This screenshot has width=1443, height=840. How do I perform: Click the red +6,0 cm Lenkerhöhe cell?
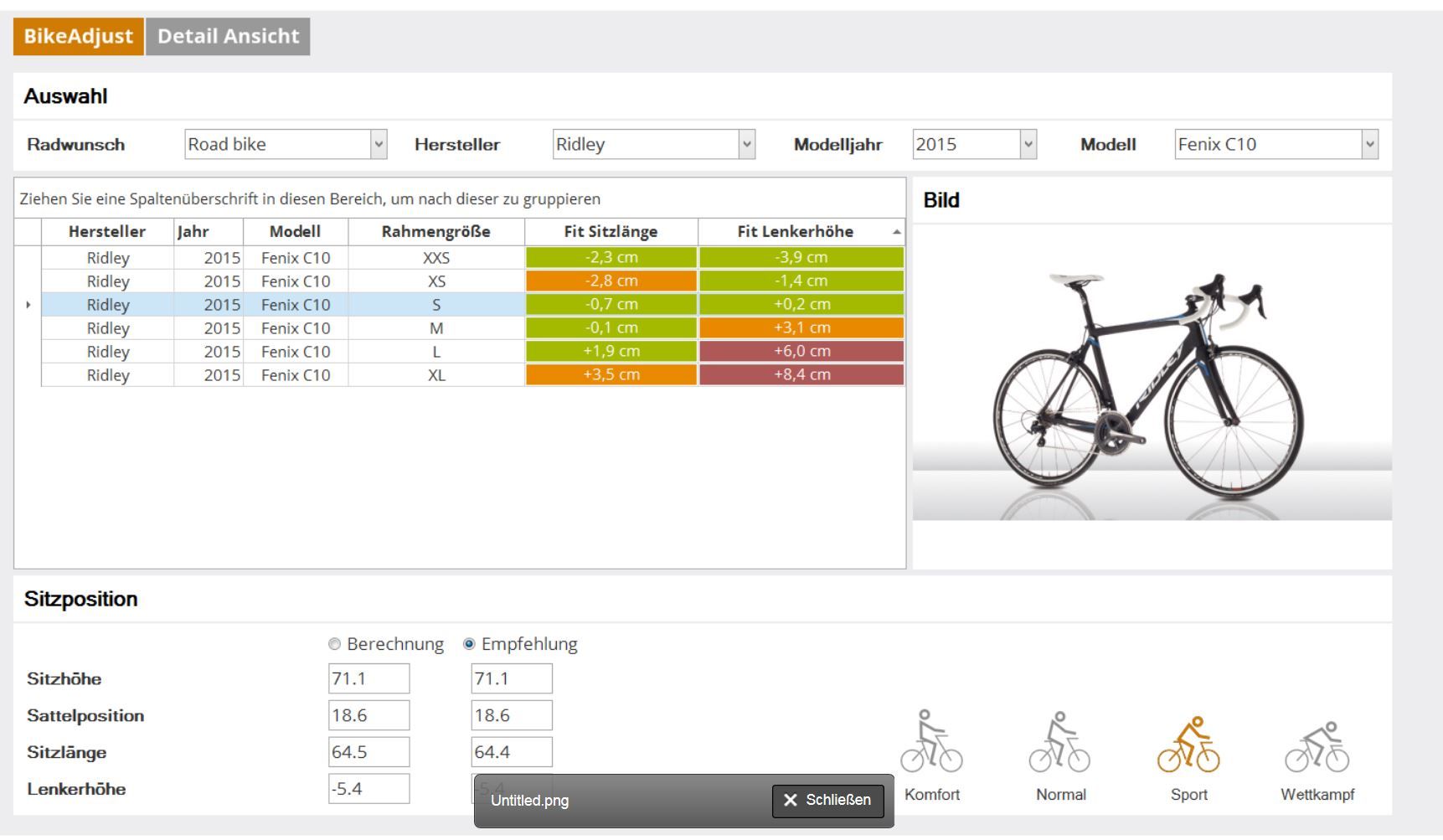coord(801,352)
